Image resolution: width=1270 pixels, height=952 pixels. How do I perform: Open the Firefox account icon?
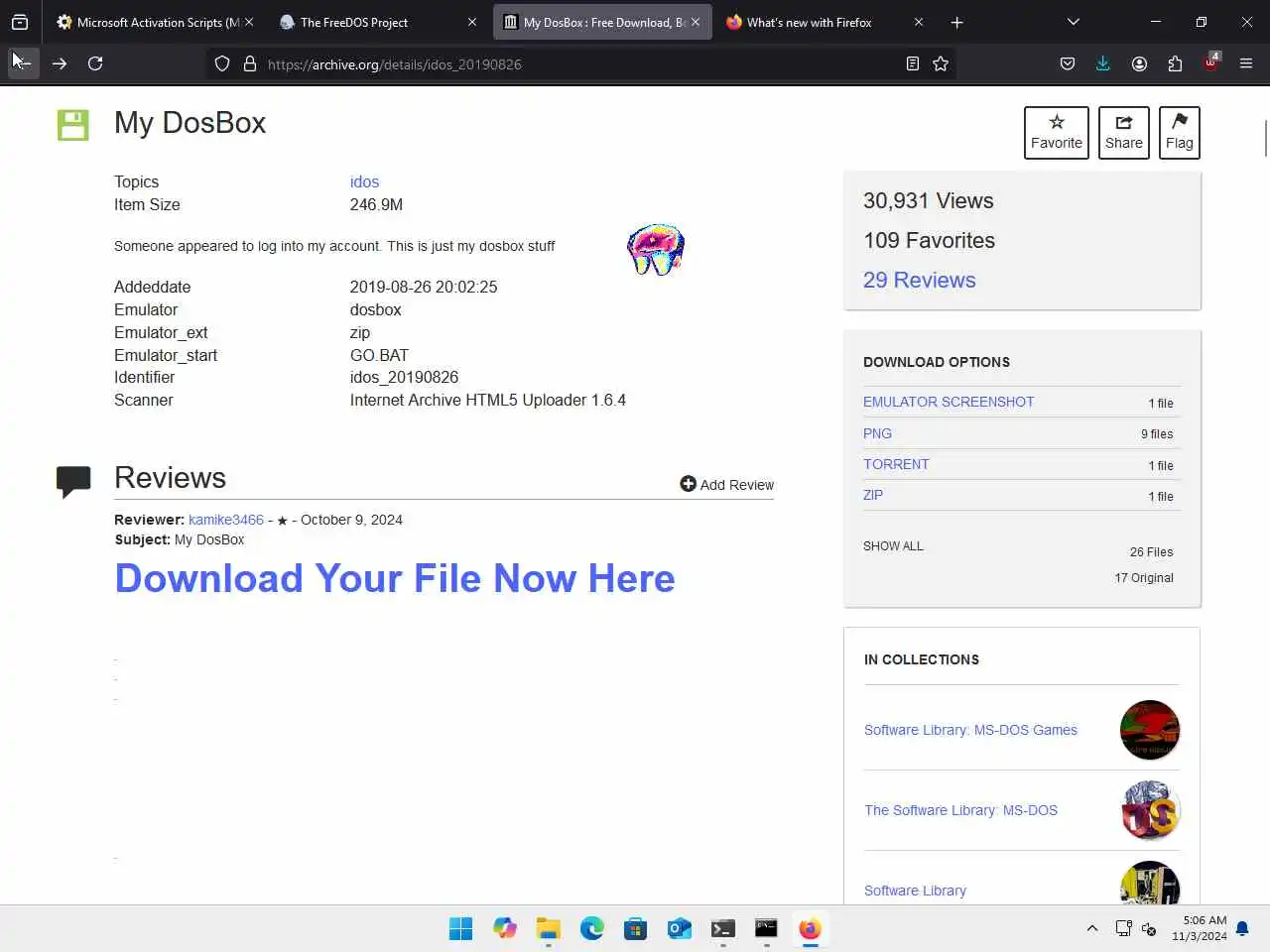coord(1139,63)
